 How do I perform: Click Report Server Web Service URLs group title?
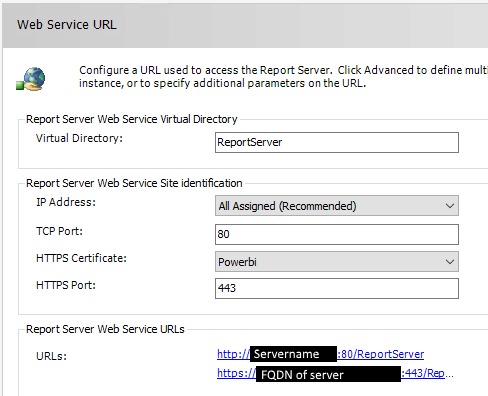pos(105,329)
